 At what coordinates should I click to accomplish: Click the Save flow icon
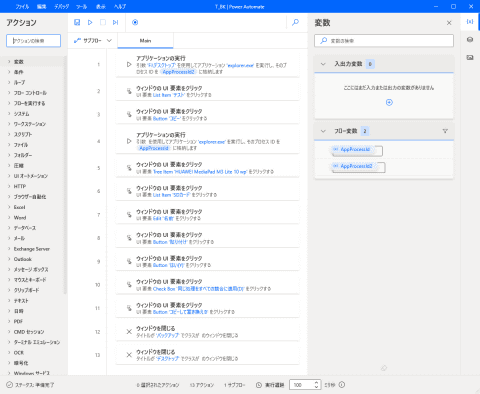77,22
